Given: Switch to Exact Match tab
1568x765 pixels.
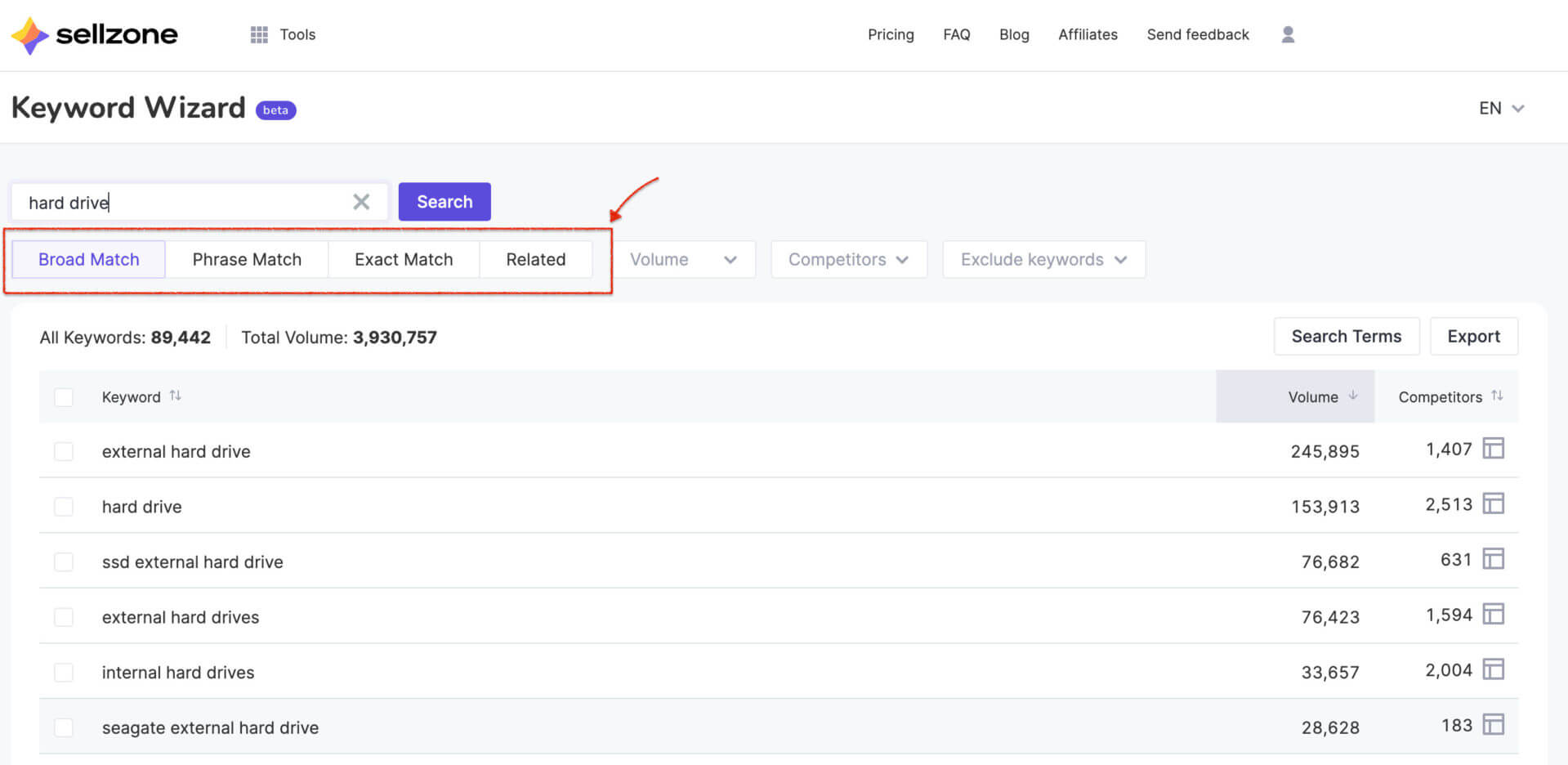Looking at the screenshot, I should coord(404,259).
